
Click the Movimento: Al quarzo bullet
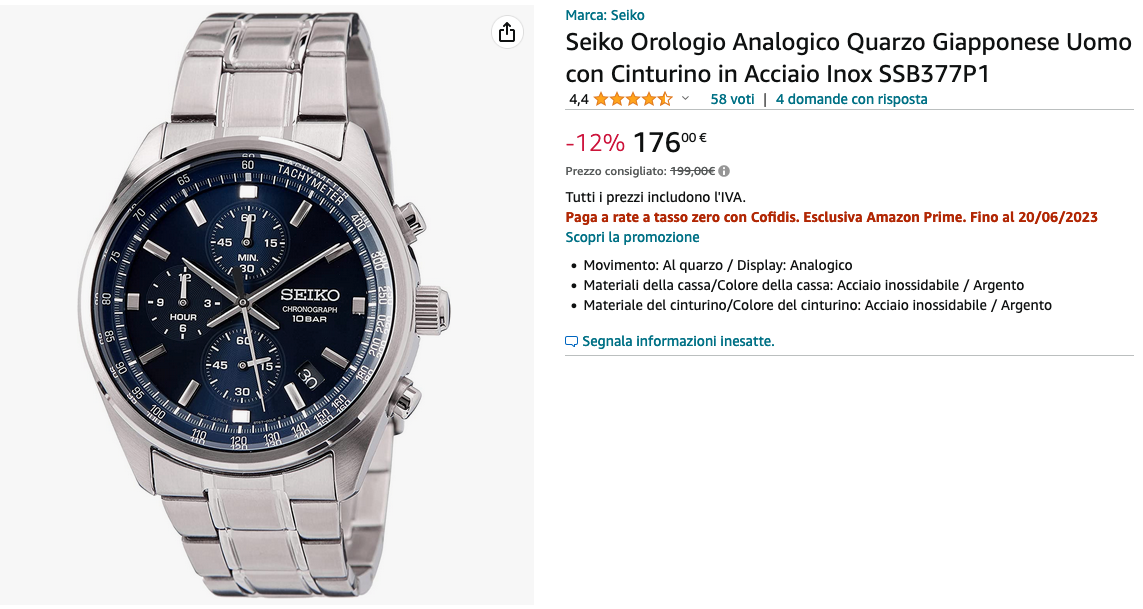pyautogui.click(x=717, y=265)
